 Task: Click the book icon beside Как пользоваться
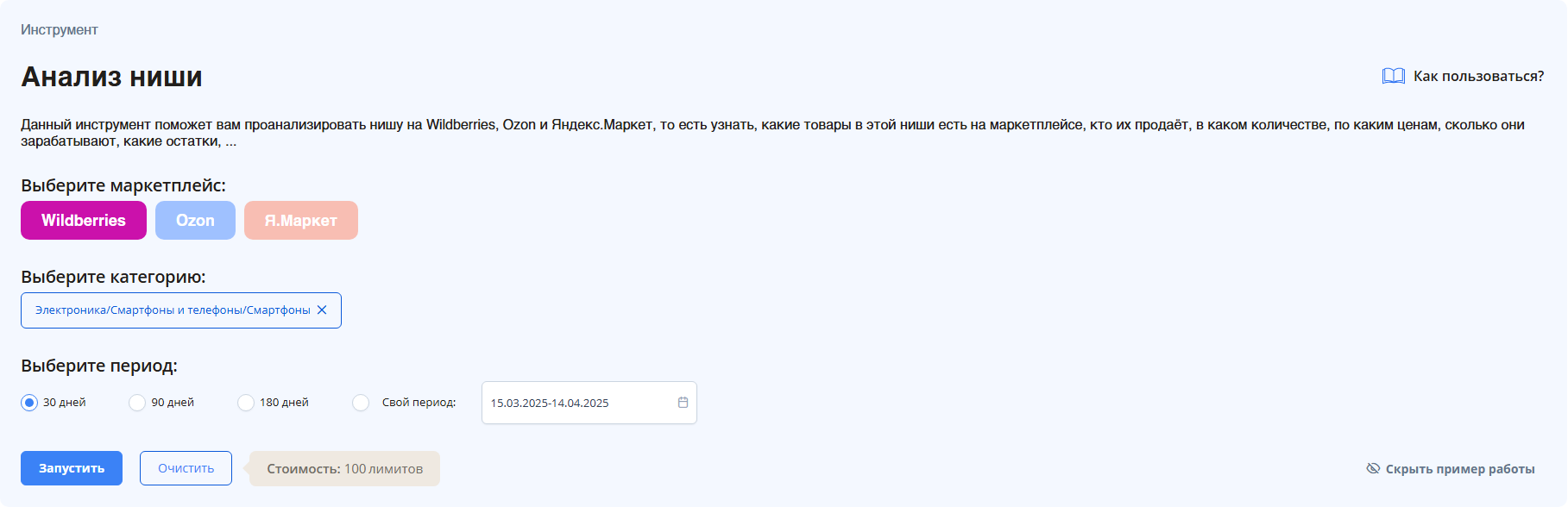tap(1393, 76)
